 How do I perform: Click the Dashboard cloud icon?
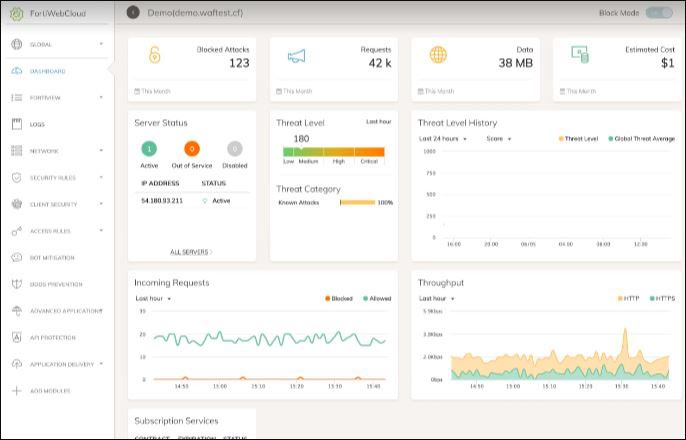pyautogui.click(x=17, y=71)
